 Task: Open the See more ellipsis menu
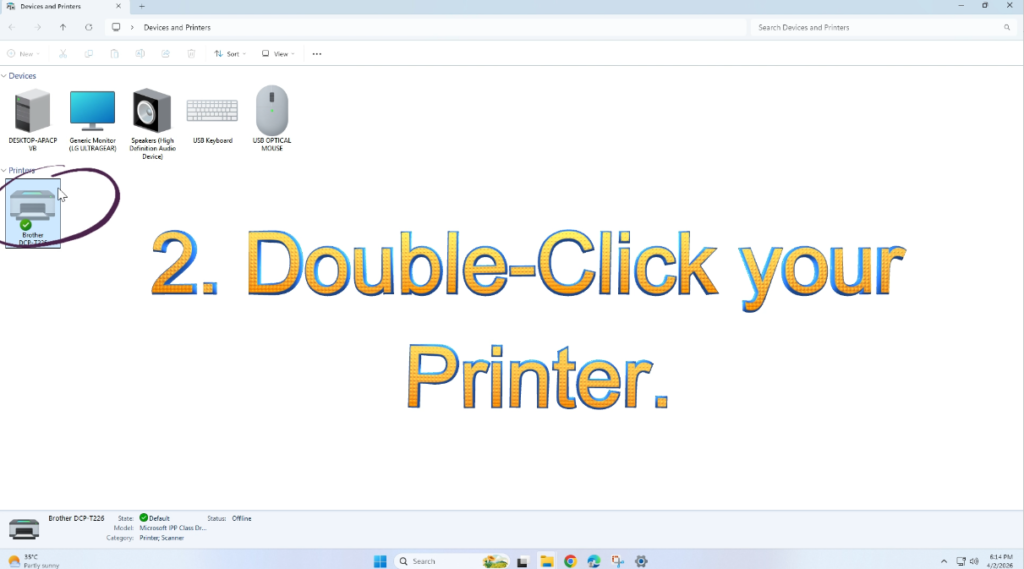click(317, 54)
